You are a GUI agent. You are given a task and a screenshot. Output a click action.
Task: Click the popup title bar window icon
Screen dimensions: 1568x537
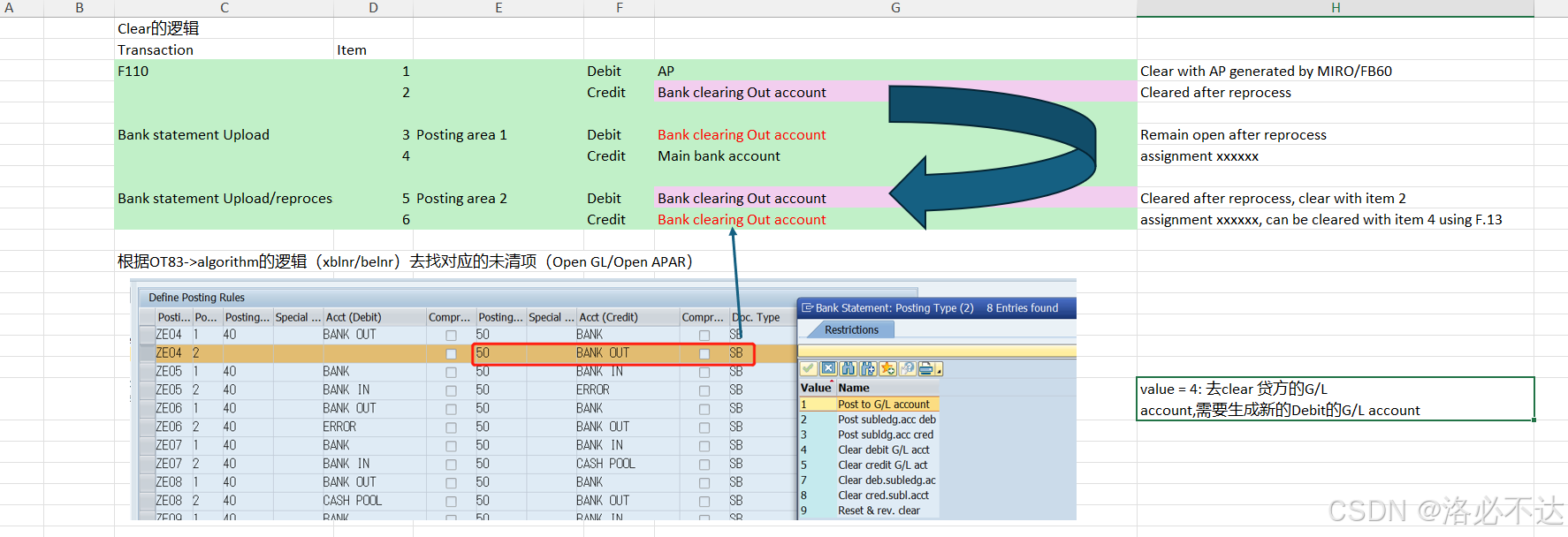807,308
